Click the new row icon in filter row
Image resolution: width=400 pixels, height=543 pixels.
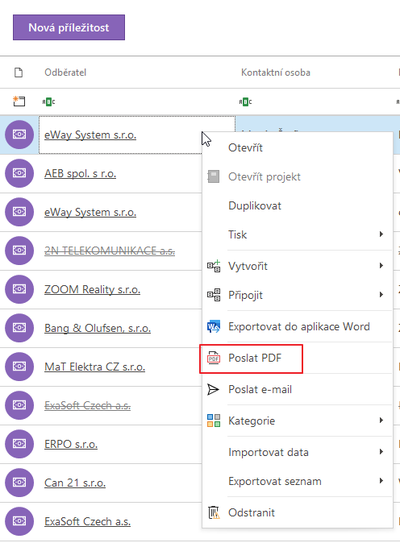[19, 101]
